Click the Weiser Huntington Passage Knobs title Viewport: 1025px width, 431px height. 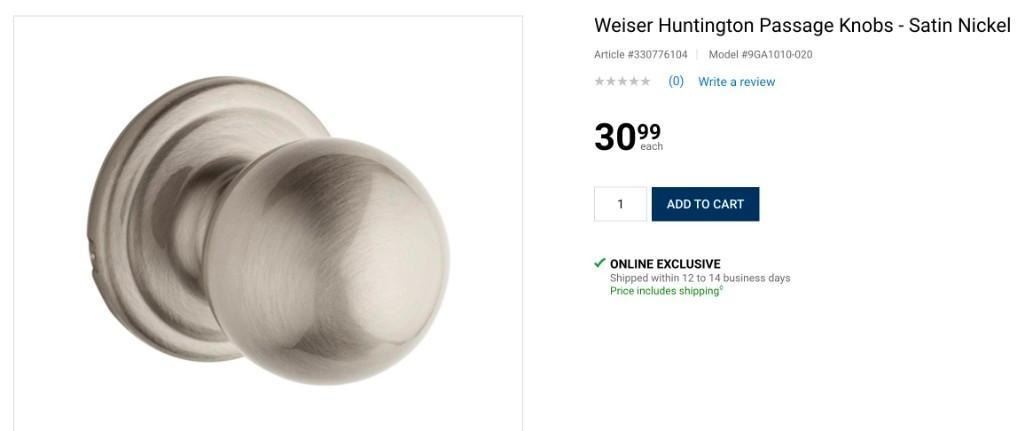point(802,26)
